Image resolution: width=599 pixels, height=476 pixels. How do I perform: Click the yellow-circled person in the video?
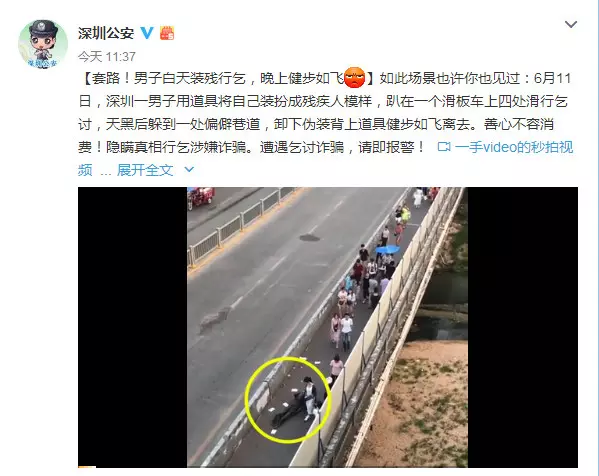pos(310,398)
